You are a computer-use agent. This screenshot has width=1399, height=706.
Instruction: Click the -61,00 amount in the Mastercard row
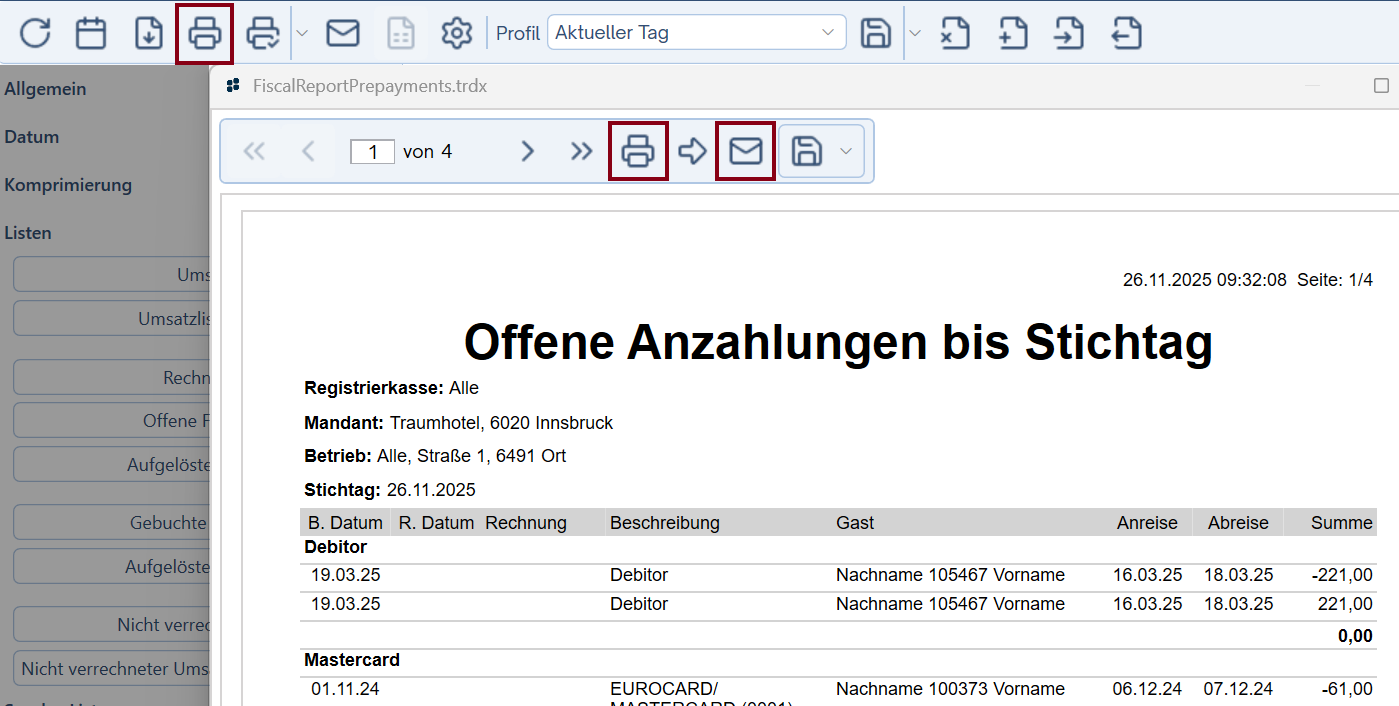(1347, 689)
